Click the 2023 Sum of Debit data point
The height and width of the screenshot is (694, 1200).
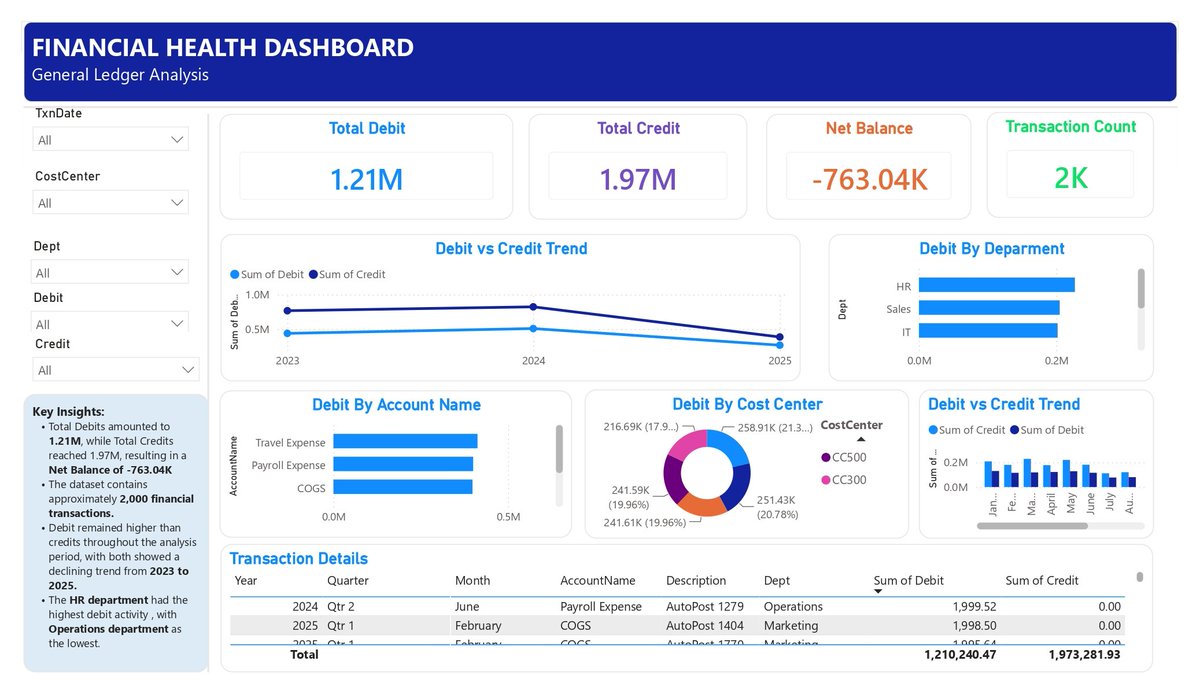287,333
